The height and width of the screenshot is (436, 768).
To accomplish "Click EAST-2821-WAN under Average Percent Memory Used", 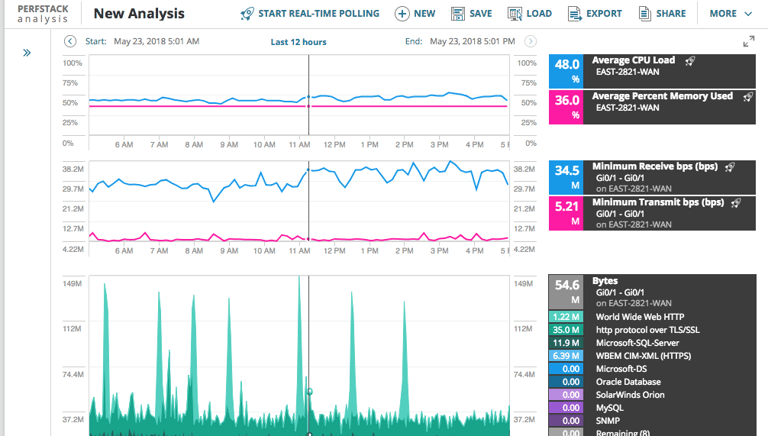I will click(x=627, y=108).
